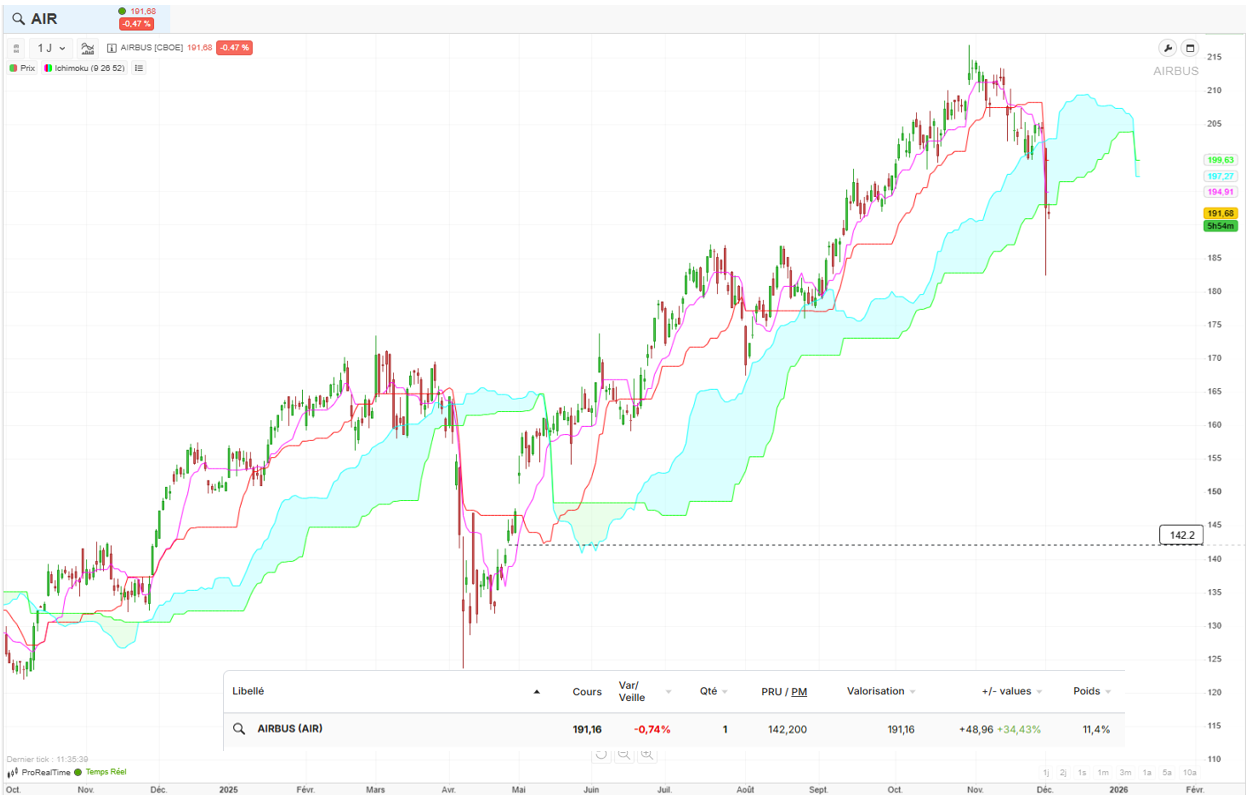The width and height of the screenshot is (1247, 799).
Task: Click the yellow 191,68 current price tag
Action: click(x=1221, y=213)
